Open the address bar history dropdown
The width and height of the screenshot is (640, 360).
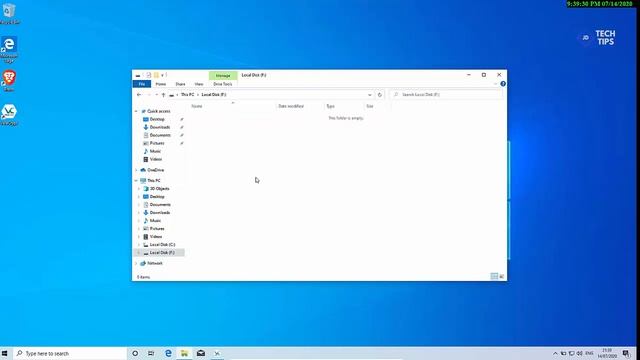[370, 95]
